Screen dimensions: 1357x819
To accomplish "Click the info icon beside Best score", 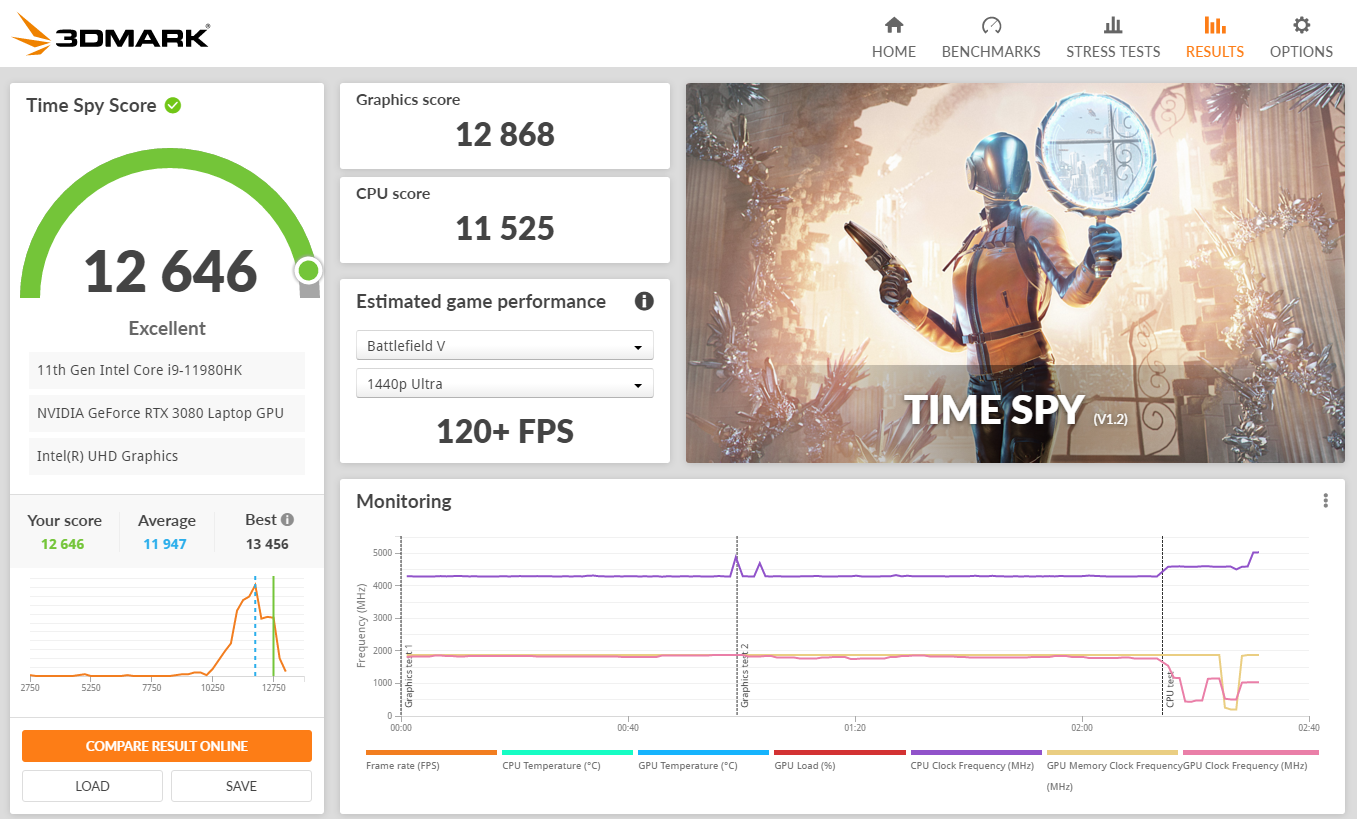I will coord(288,520).
